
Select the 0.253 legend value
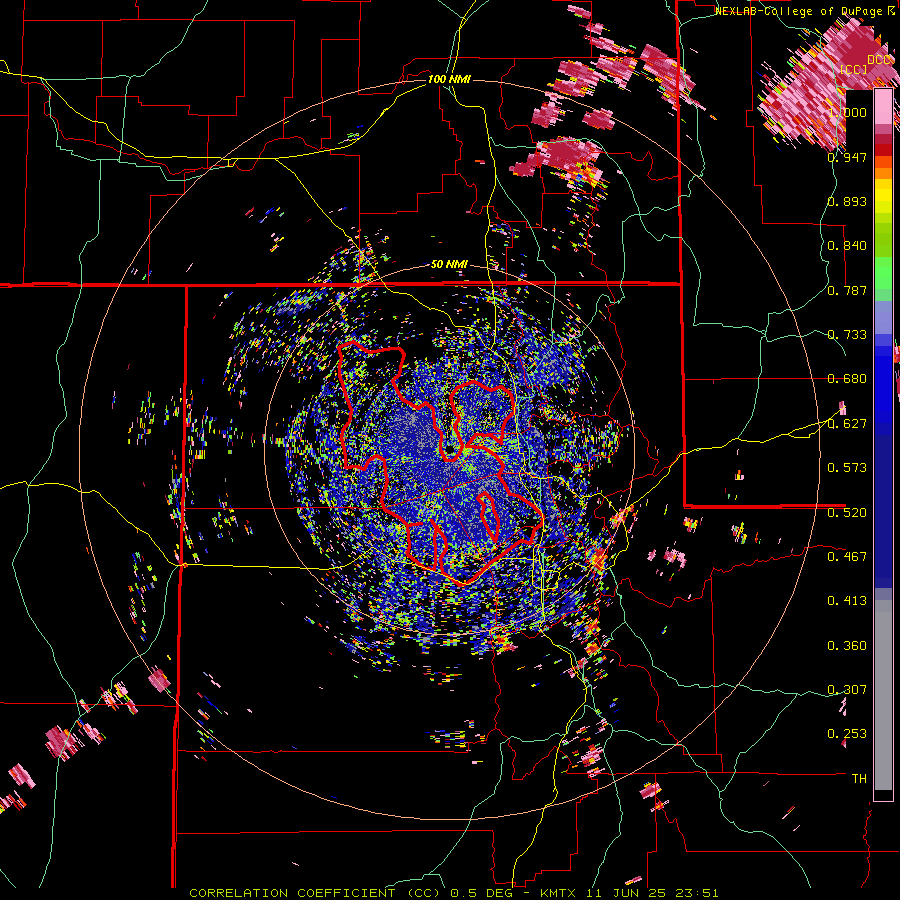tap(847, 734)
